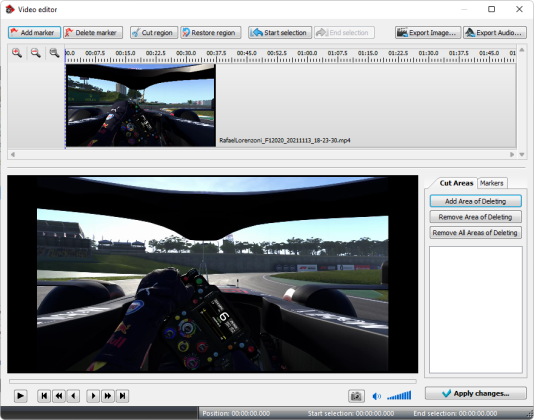Click the Start selection time in the status bar
This screenshot has width=534, height=420.
351,414
